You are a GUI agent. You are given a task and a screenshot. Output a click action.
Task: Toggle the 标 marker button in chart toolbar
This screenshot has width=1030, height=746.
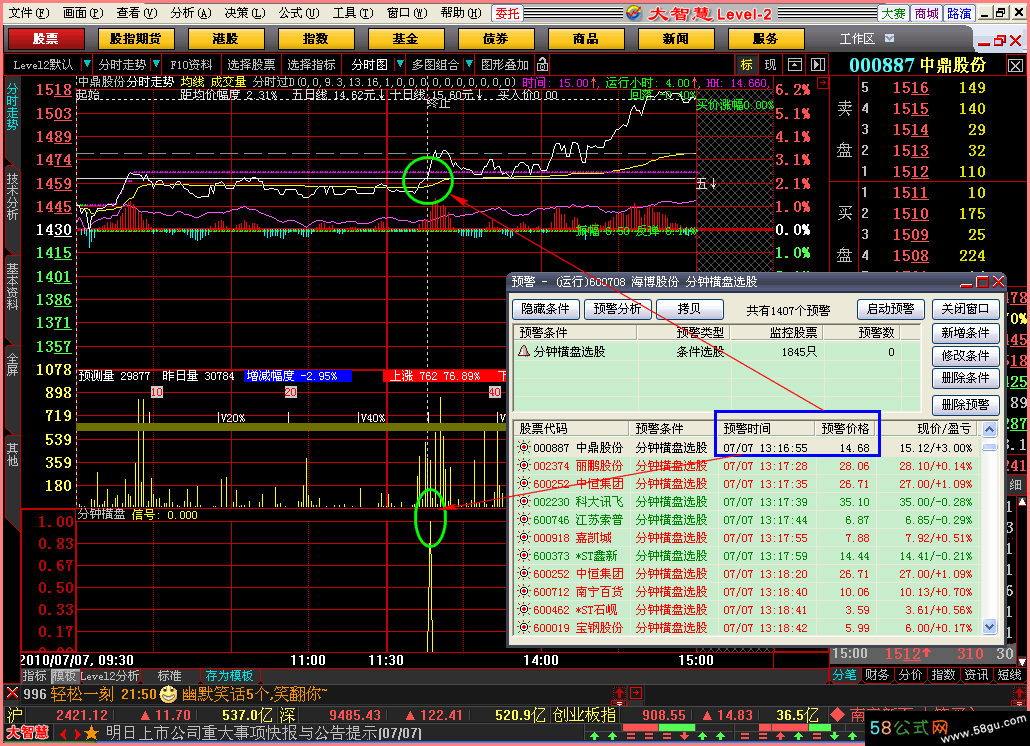click(x=746, y=64)
